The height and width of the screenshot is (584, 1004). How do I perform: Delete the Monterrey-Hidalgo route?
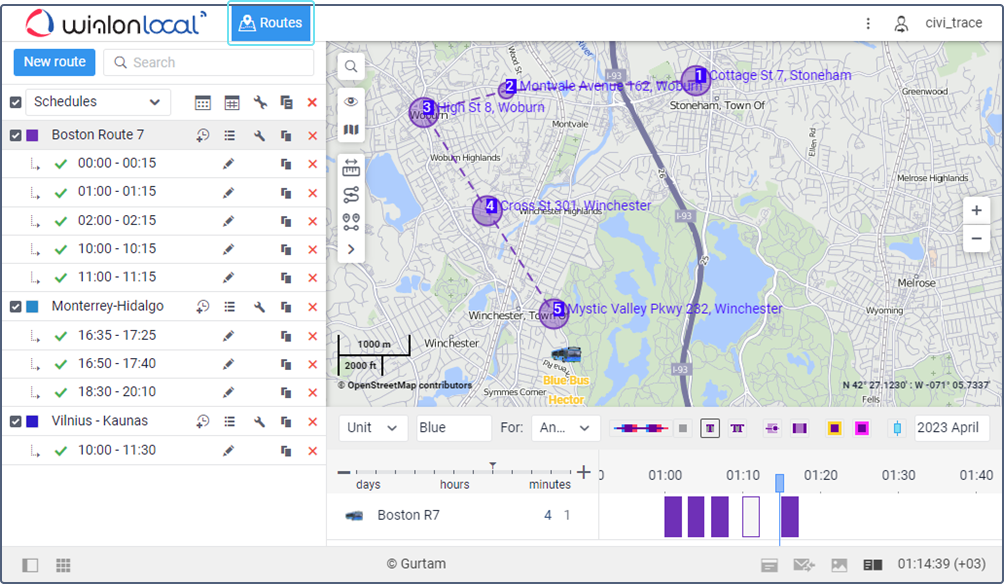coord(312,307)
